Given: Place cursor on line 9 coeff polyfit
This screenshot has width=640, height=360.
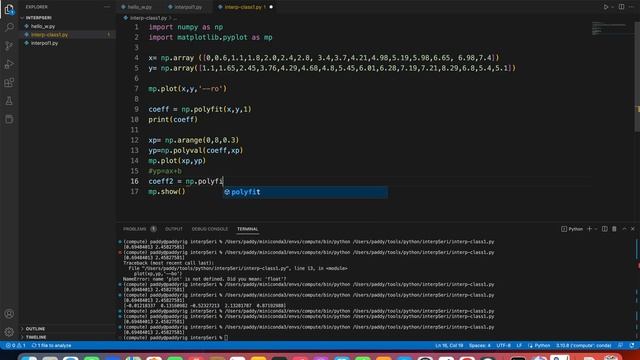Looking at the screenshot, I should [x=200, y=109].
